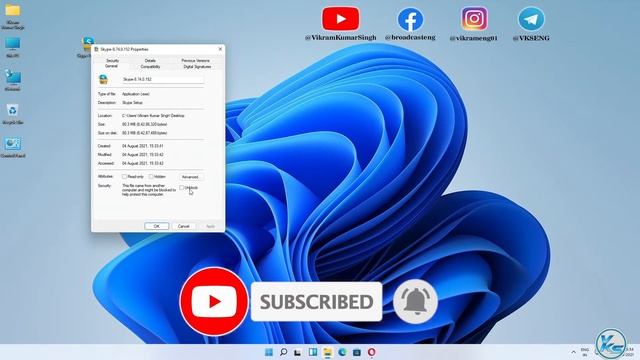Launch Microsoft Edge from taskbar
Screen dimensions: 640x360
point(342,352)
